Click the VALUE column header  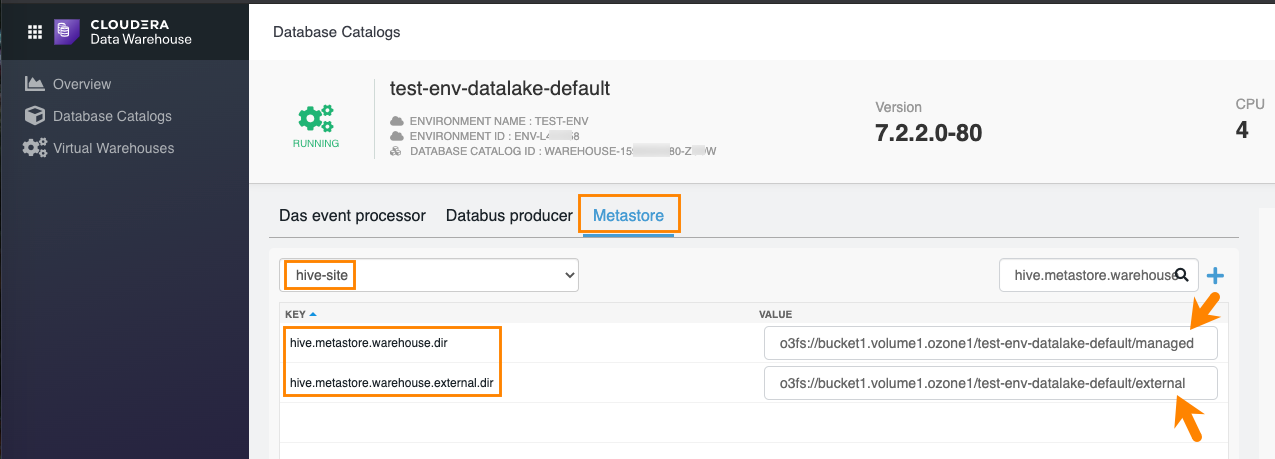pos(776,314)
